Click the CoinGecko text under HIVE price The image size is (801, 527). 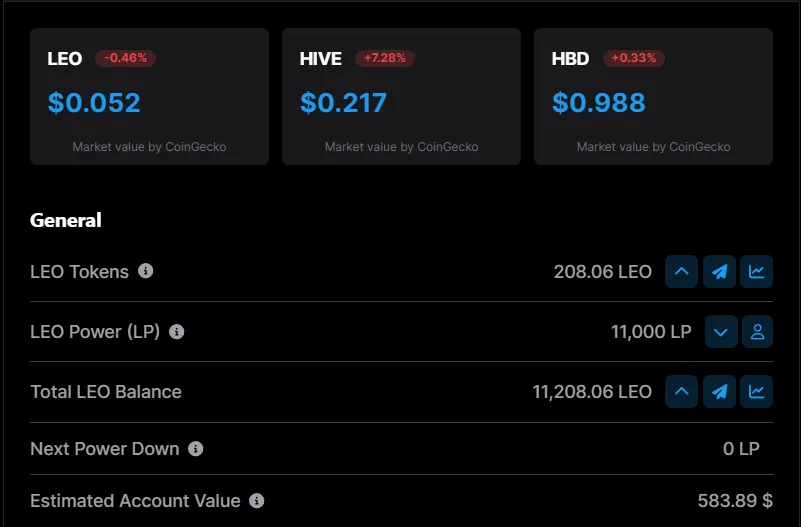click(x=448, y=147)
